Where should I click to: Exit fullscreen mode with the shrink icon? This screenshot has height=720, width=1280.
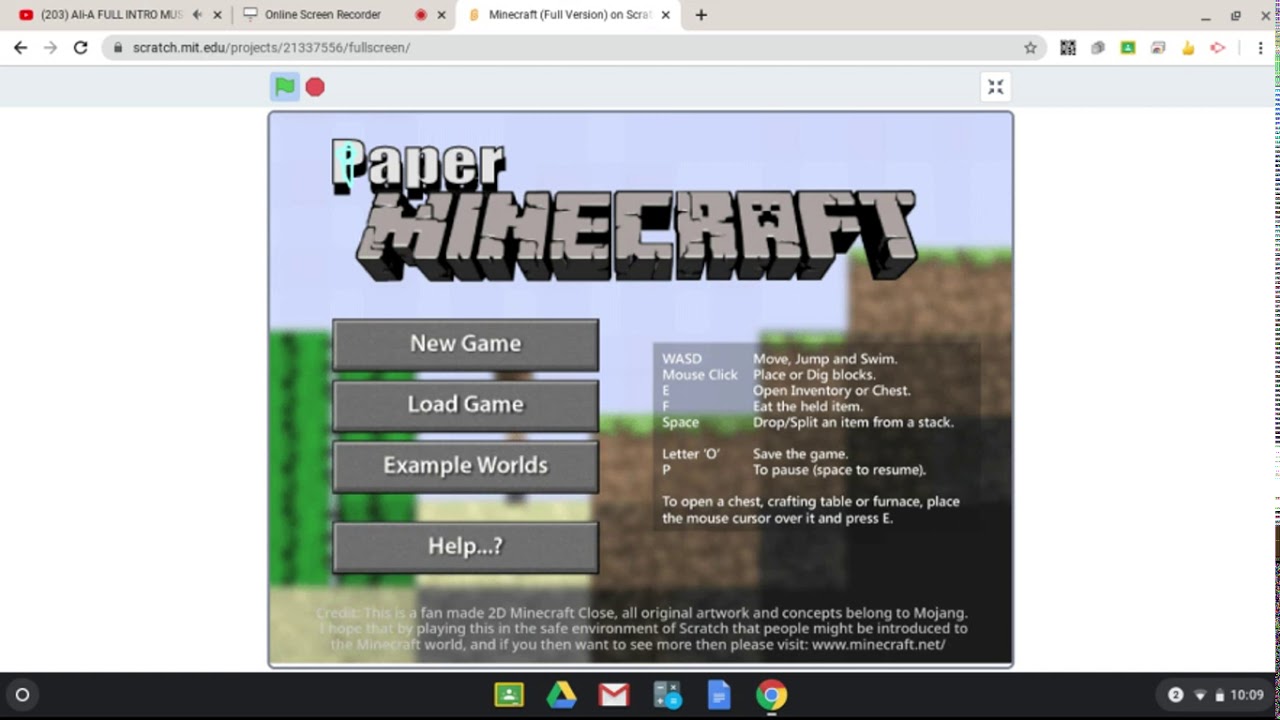coord(995,87)
